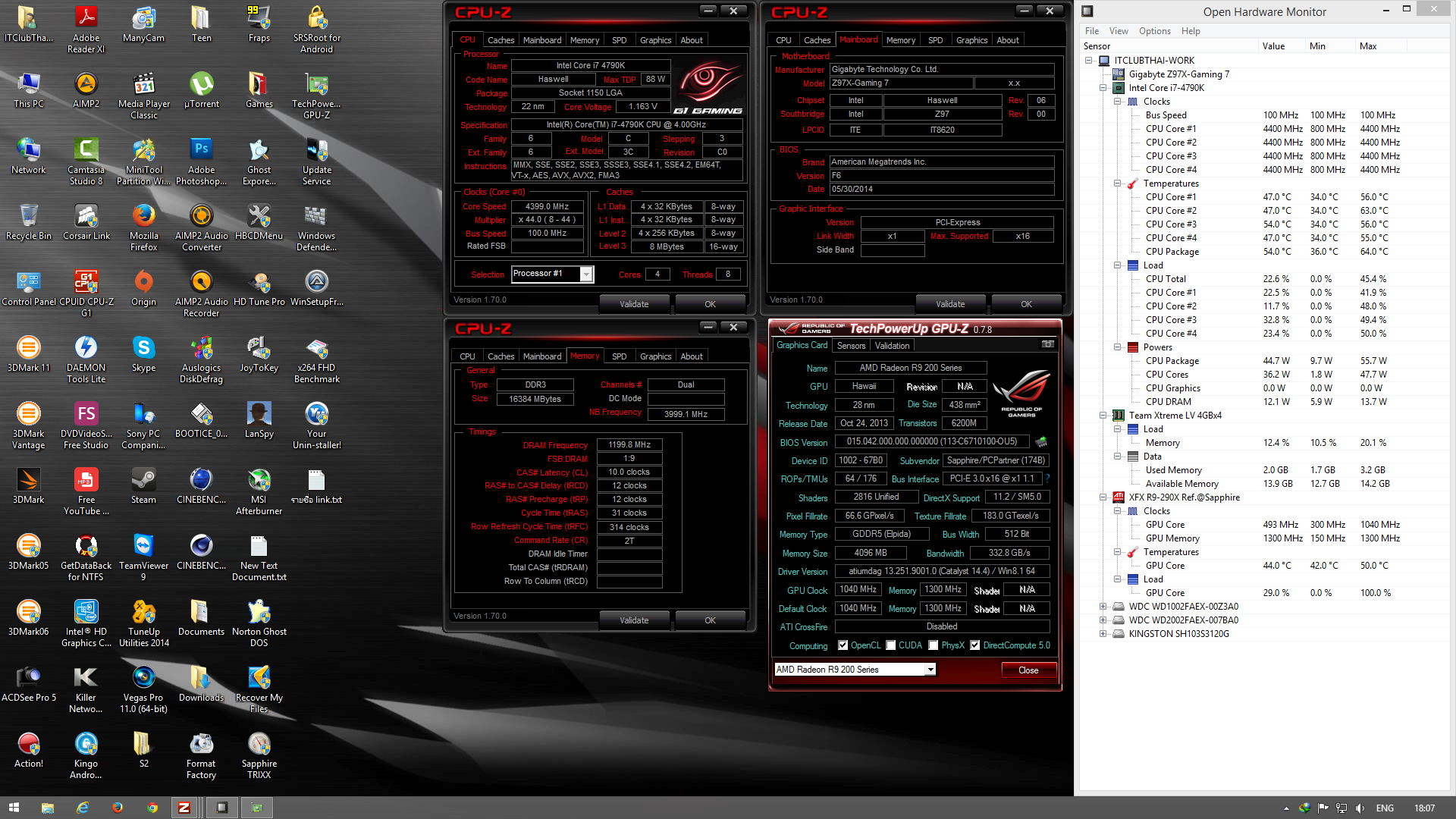Open the Processor #1 selection dropdown
The width and height of the screenshot is (1456, 819).
pos(586,275)
